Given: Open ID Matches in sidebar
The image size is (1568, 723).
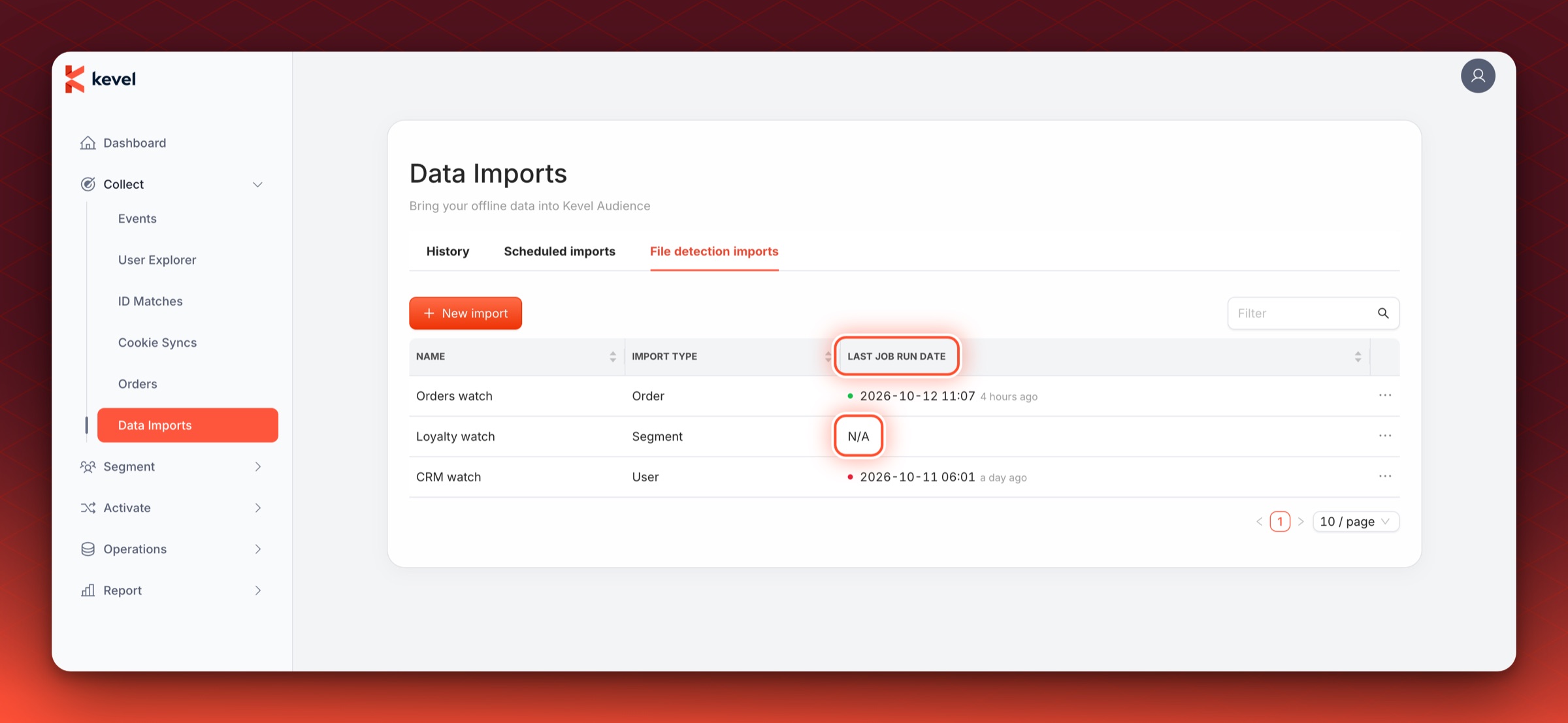Looking at the screenshot, I should [x=150, y=301].
